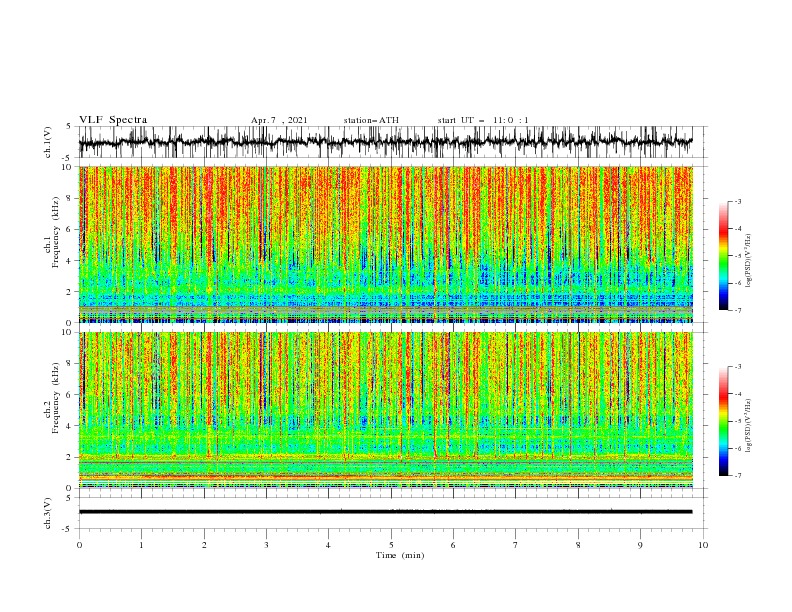Click the time axis tick label '0'
The image size is (792, 612).
79,545
